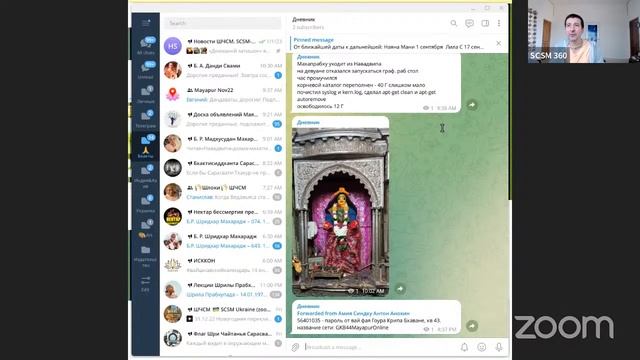Image resolution: width=640 pixels, height=360 pixels.
Task: Open the ШЧСМ SCSM Ukraine channel
Action: pyautogui.click(x=222, y=314)
